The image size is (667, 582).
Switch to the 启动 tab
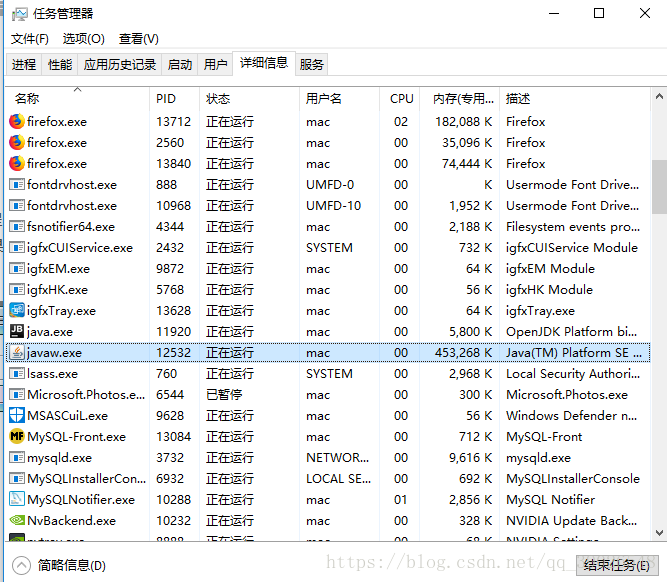180,65
